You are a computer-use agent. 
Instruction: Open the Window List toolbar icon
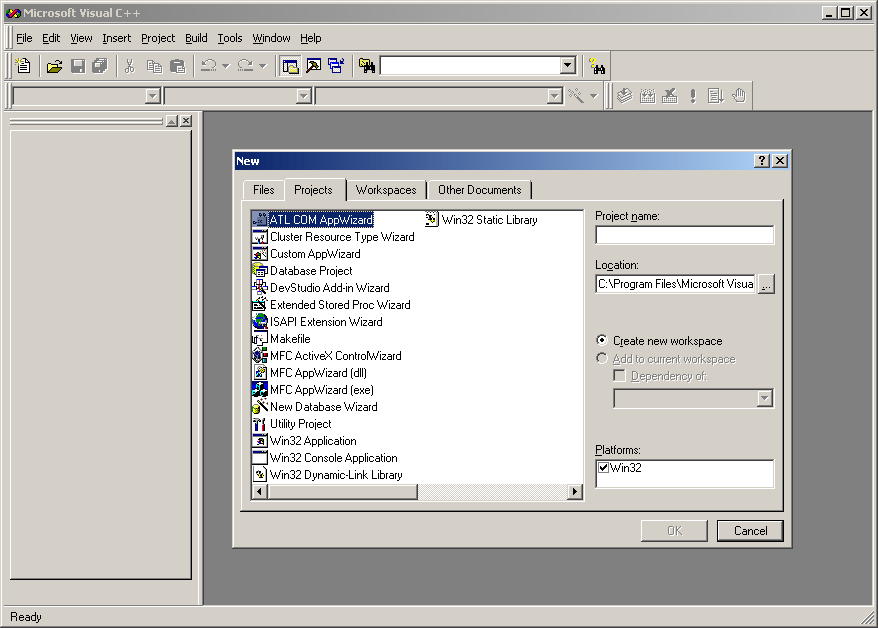(336, 67)
